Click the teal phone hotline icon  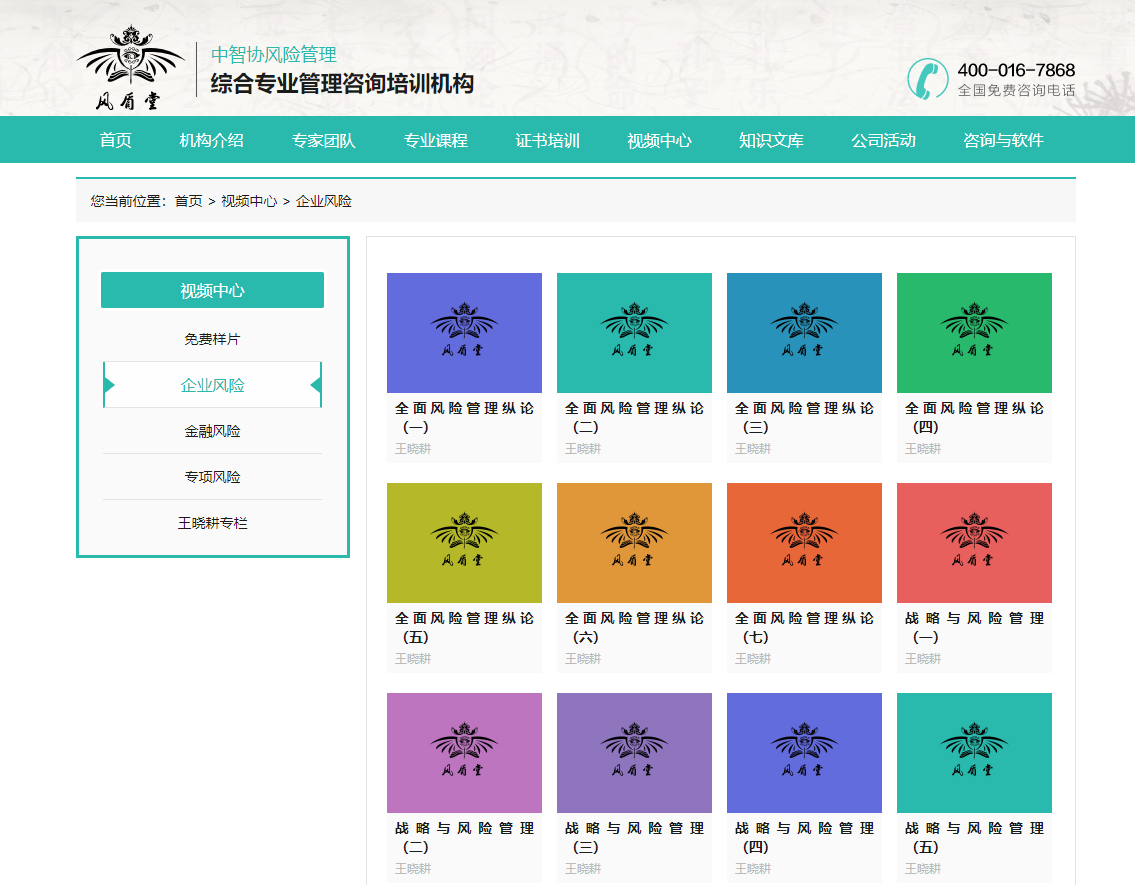(x=927, y=79)
